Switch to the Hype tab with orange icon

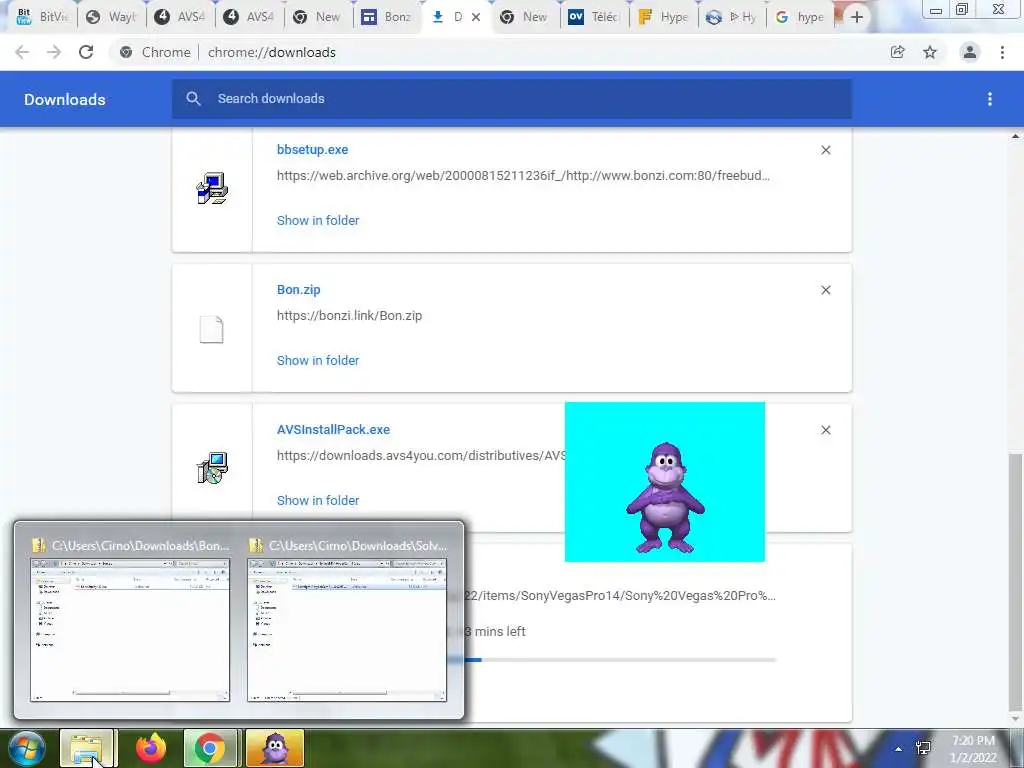(663, 17)
